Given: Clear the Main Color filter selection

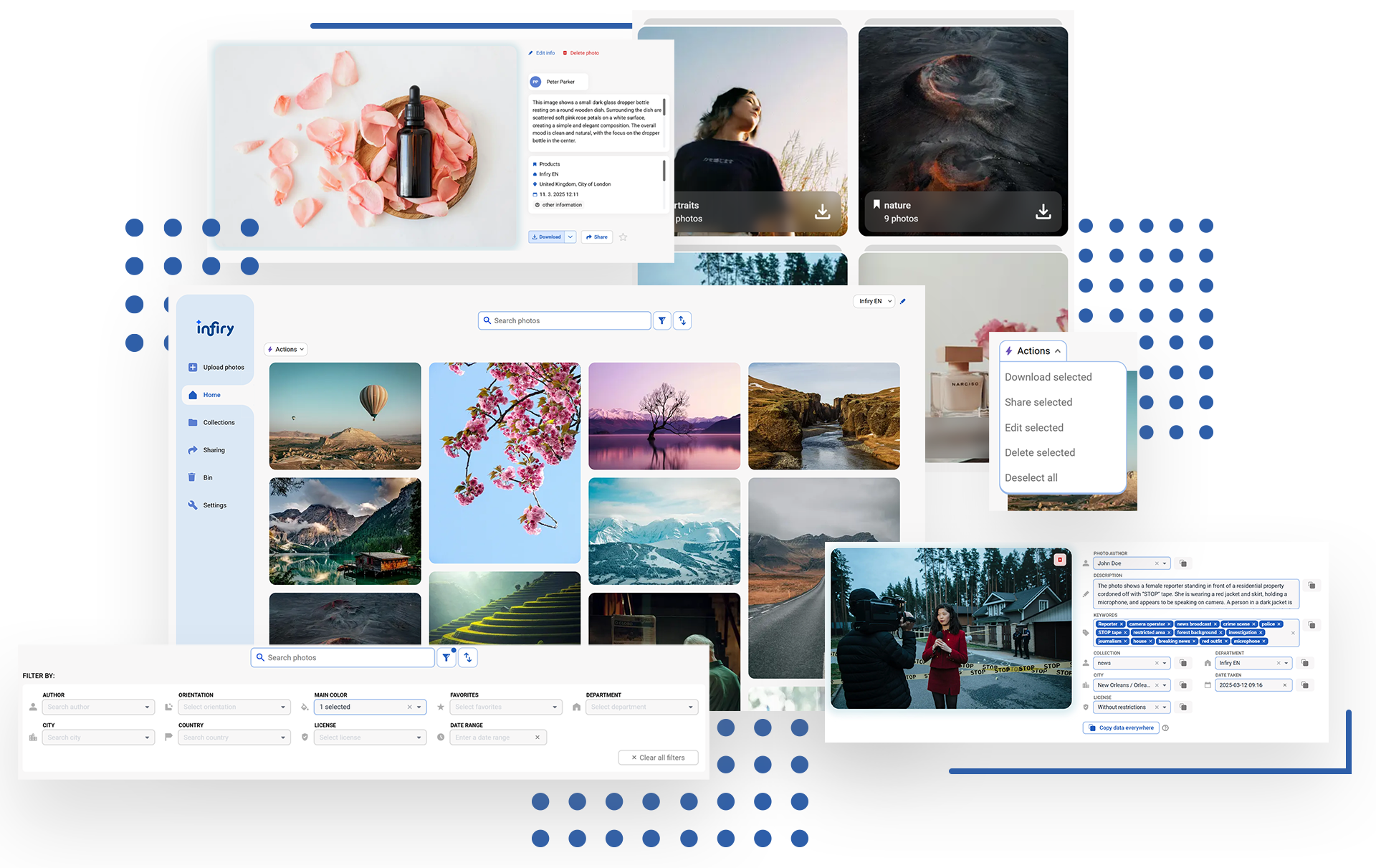Looking at the screenshot, I should (409, 707).
